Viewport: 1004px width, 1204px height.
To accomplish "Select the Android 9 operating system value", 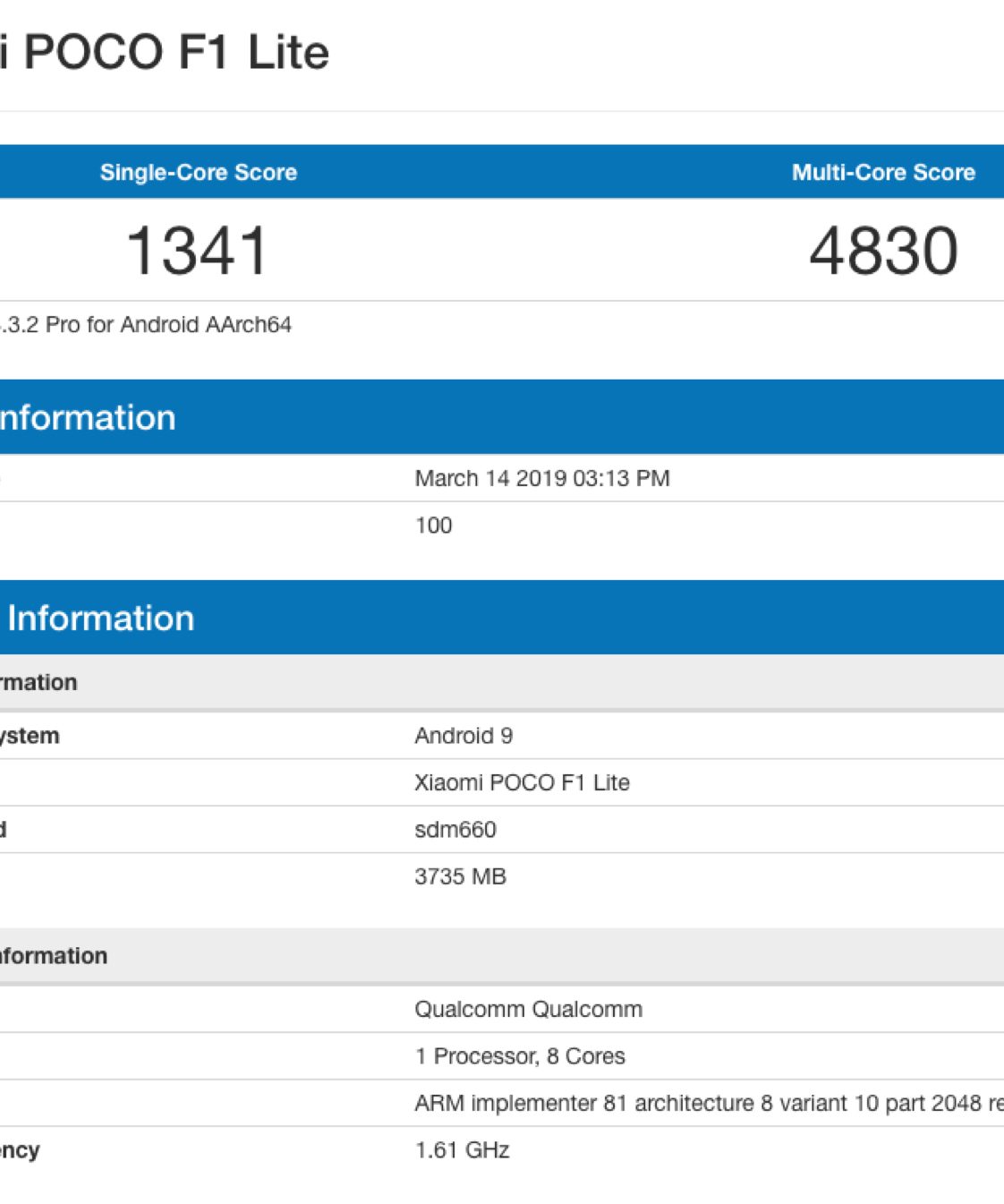I will pyautogui.click(x=463, y=736).
